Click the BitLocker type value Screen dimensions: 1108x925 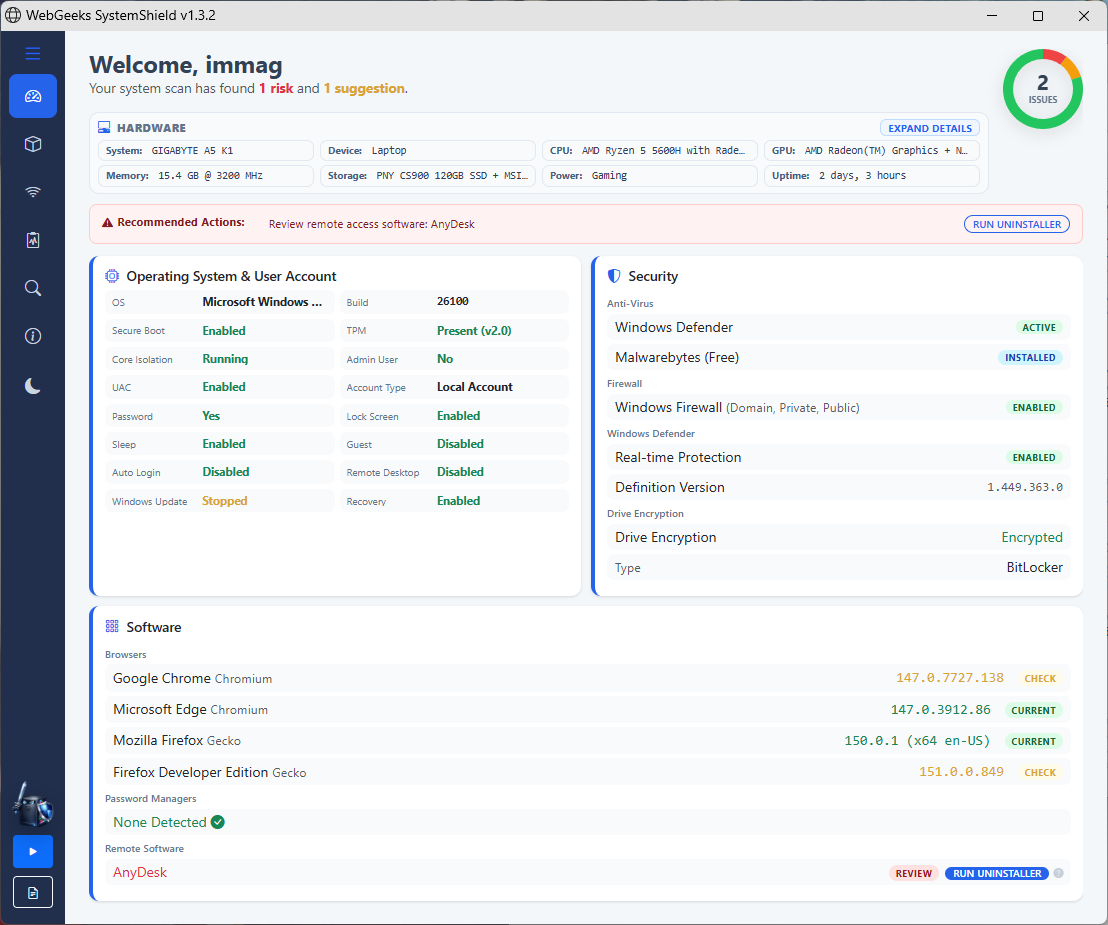point(1035,567)
